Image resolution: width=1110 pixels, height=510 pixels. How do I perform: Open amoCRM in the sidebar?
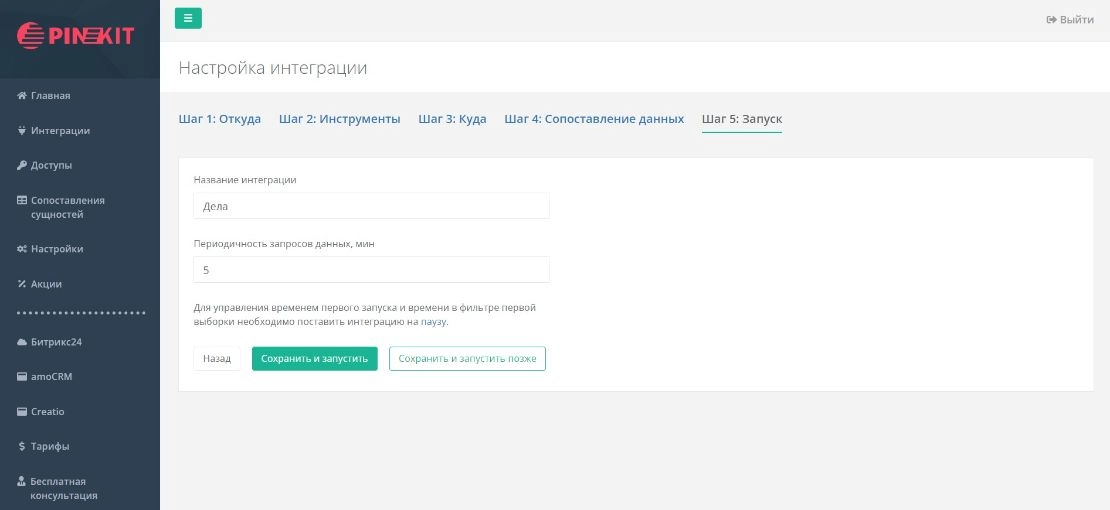[51, 377]
